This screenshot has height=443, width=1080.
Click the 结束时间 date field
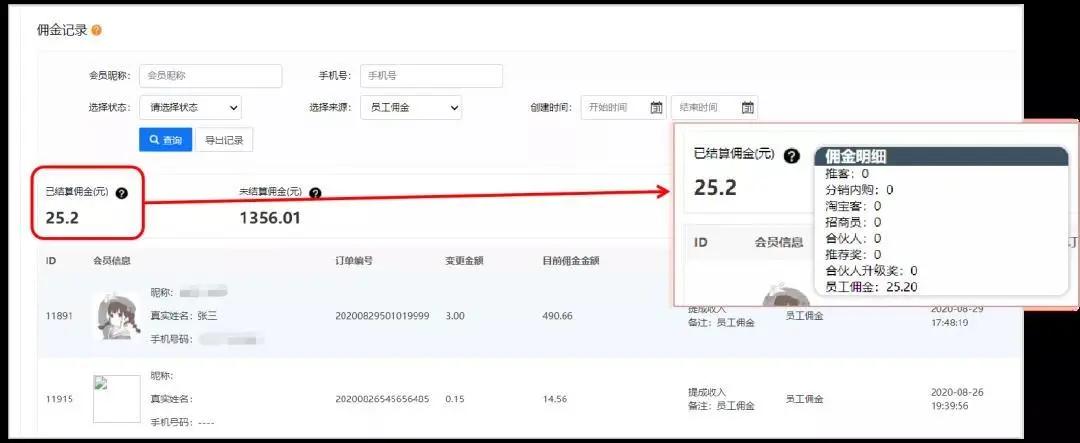[x=714, y=107]
